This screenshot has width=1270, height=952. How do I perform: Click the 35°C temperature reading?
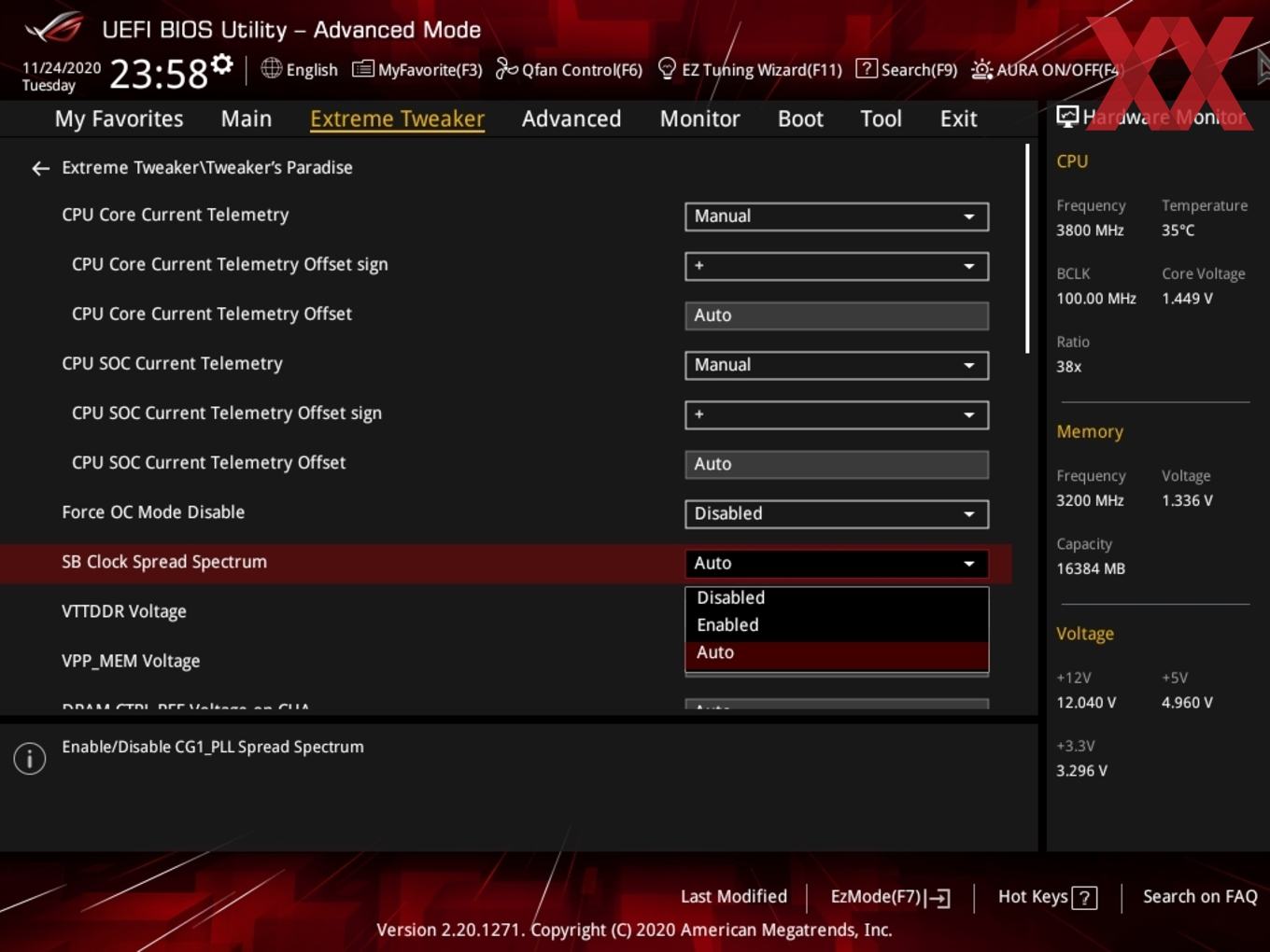pyautogui.click(x=1178, y=231)
